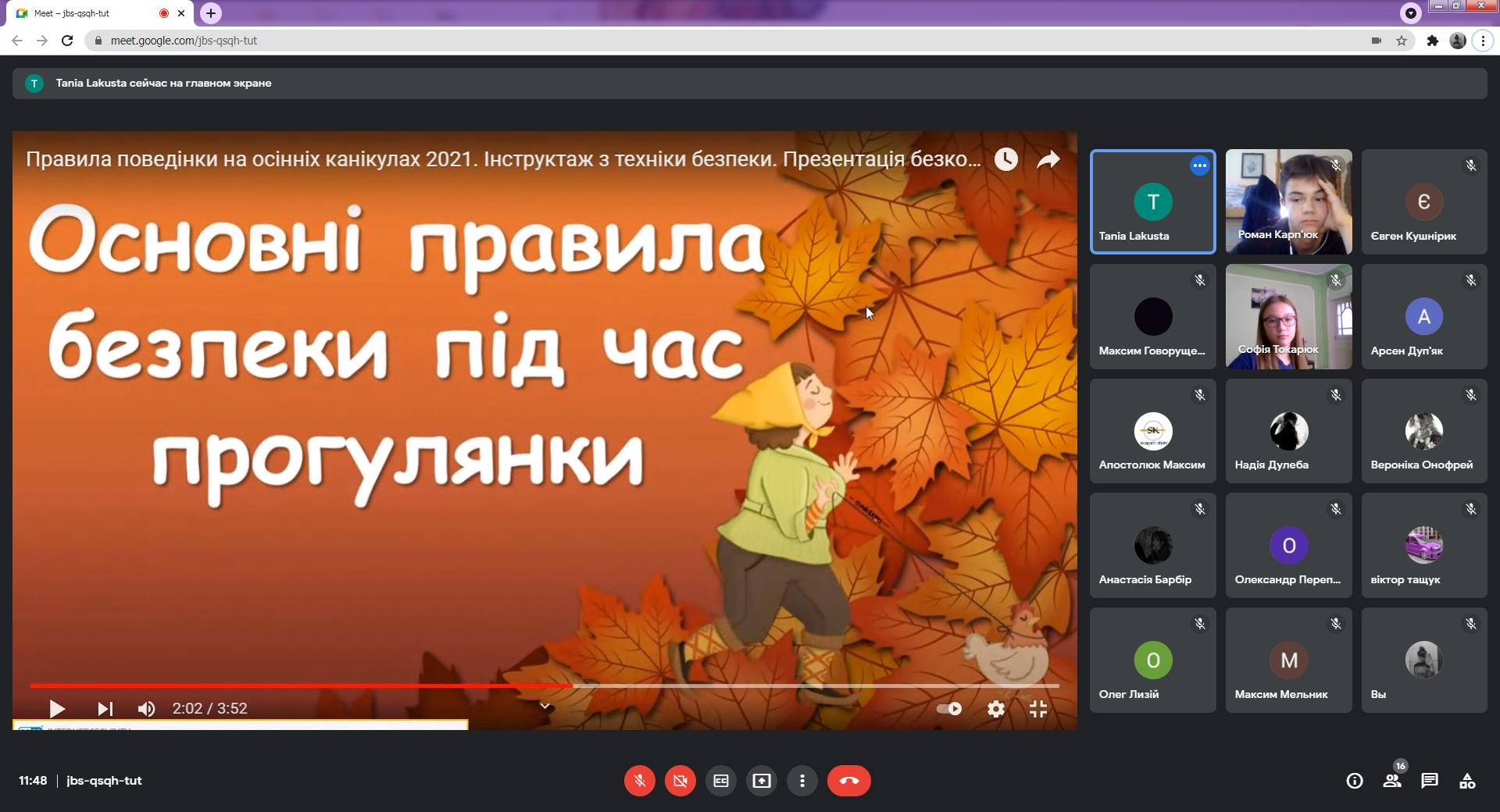Open a new browser tab
The image size is (1500, 812).
211,13
